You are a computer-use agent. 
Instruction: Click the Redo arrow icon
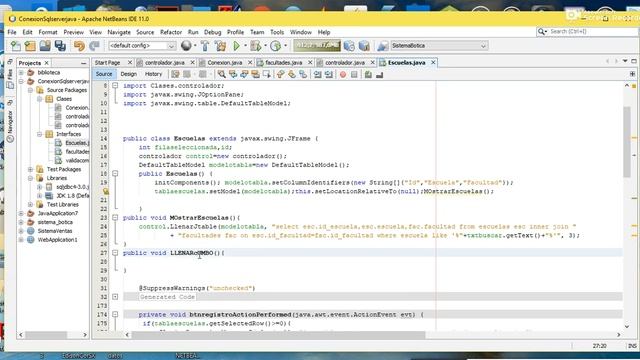coord(94,46)
